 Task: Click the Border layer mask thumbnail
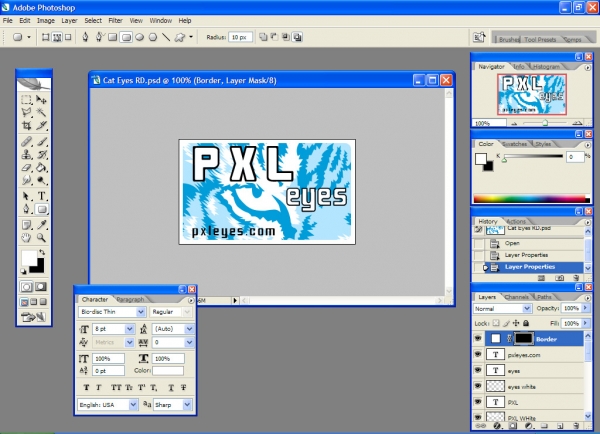click(x=523, y=338)
